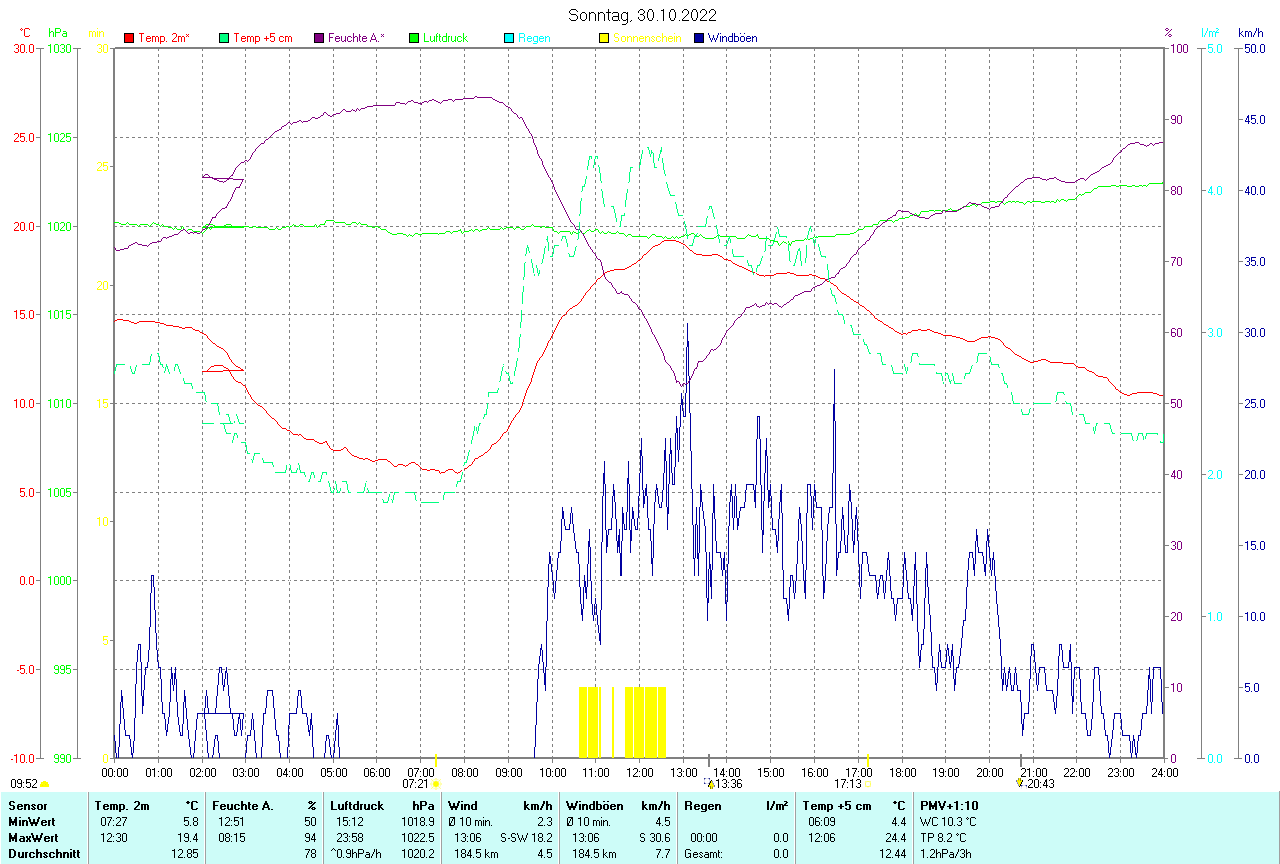Click the 1.2hPa/3h trend value
Viewport: 1280px width, 864px height.
click(x=947, y=854)
